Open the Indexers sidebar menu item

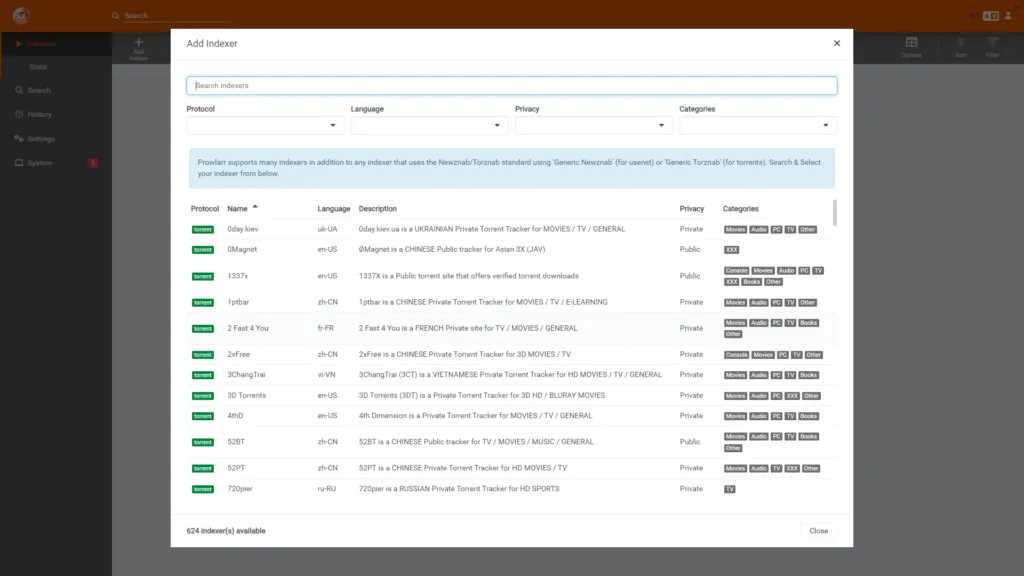41,44
